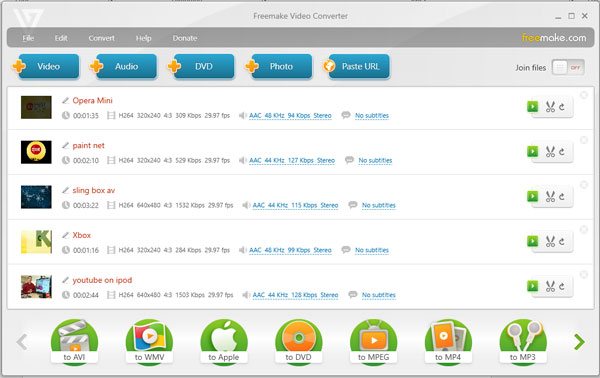Convert to MP4 format
This screenshot has width=600, height=378.
pyautogui.click(x=448, y=341)
